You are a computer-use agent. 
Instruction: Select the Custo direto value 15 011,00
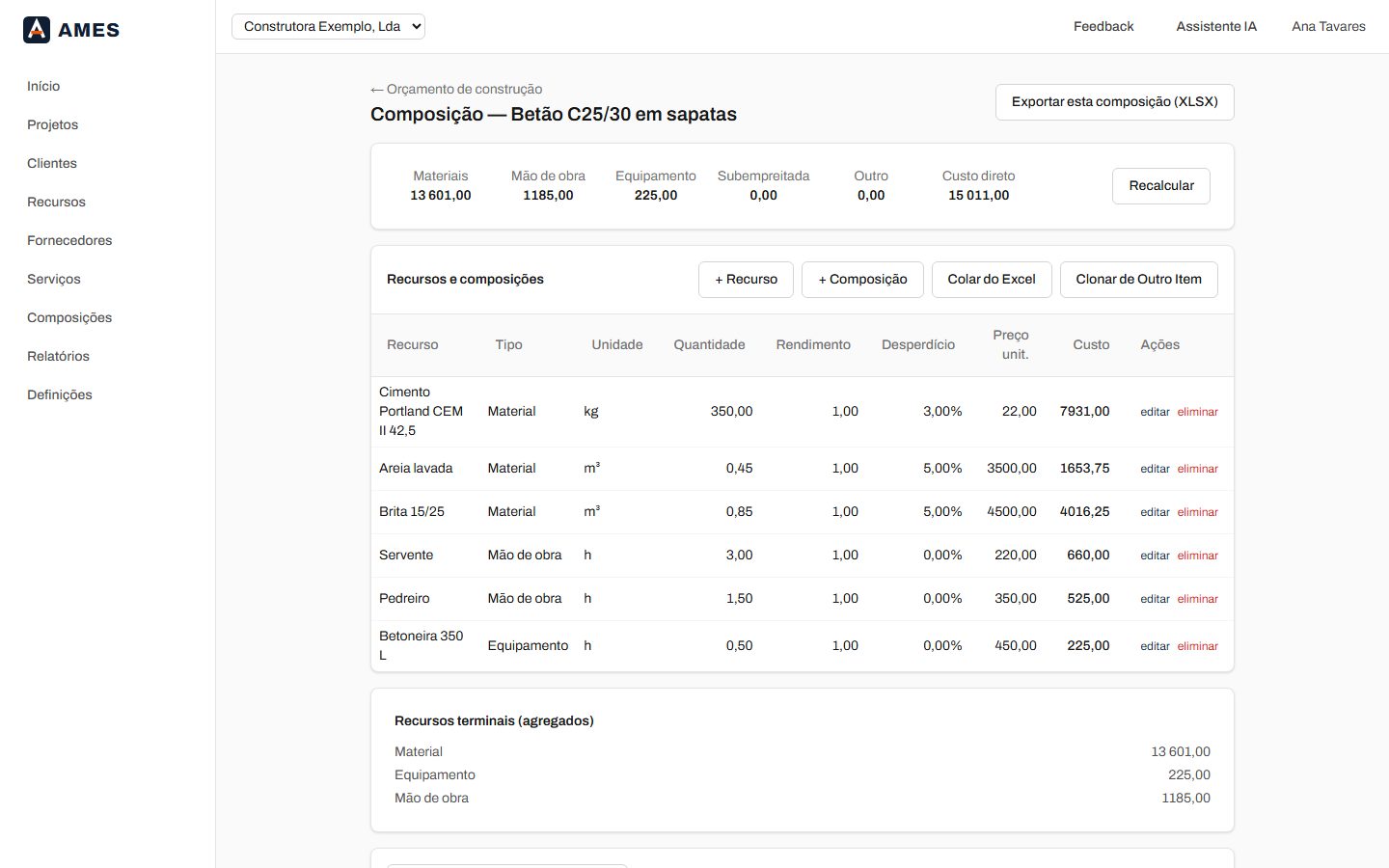978,195
